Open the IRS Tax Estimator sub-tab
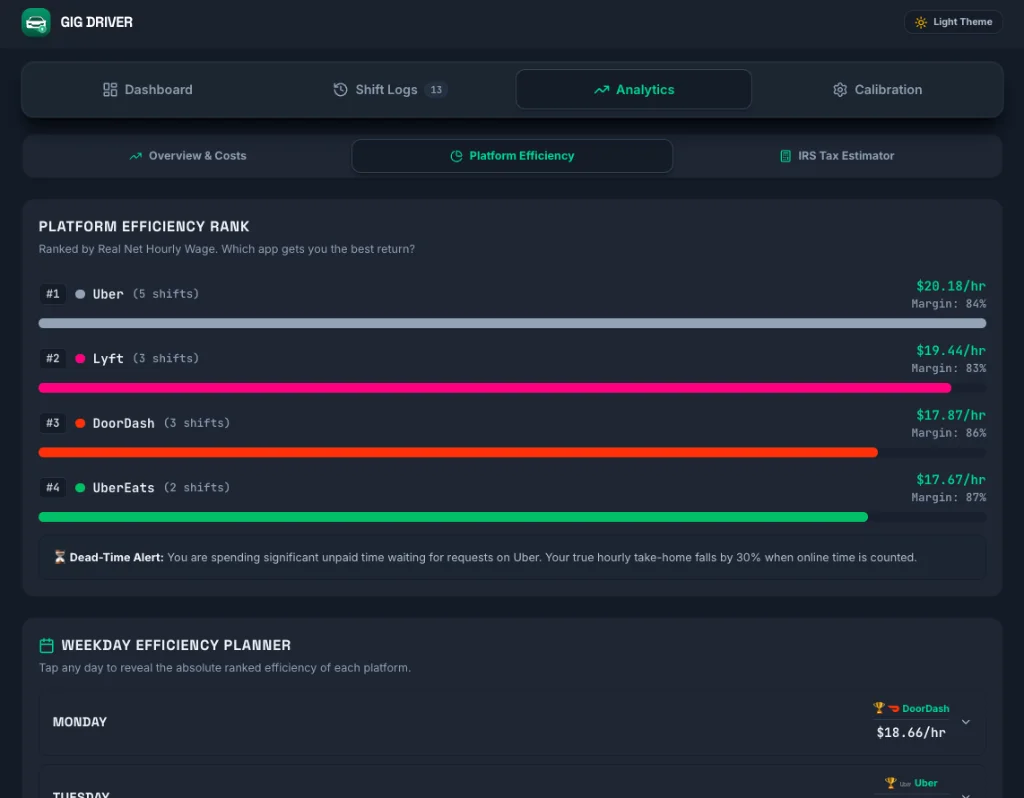 pos(837,156)
